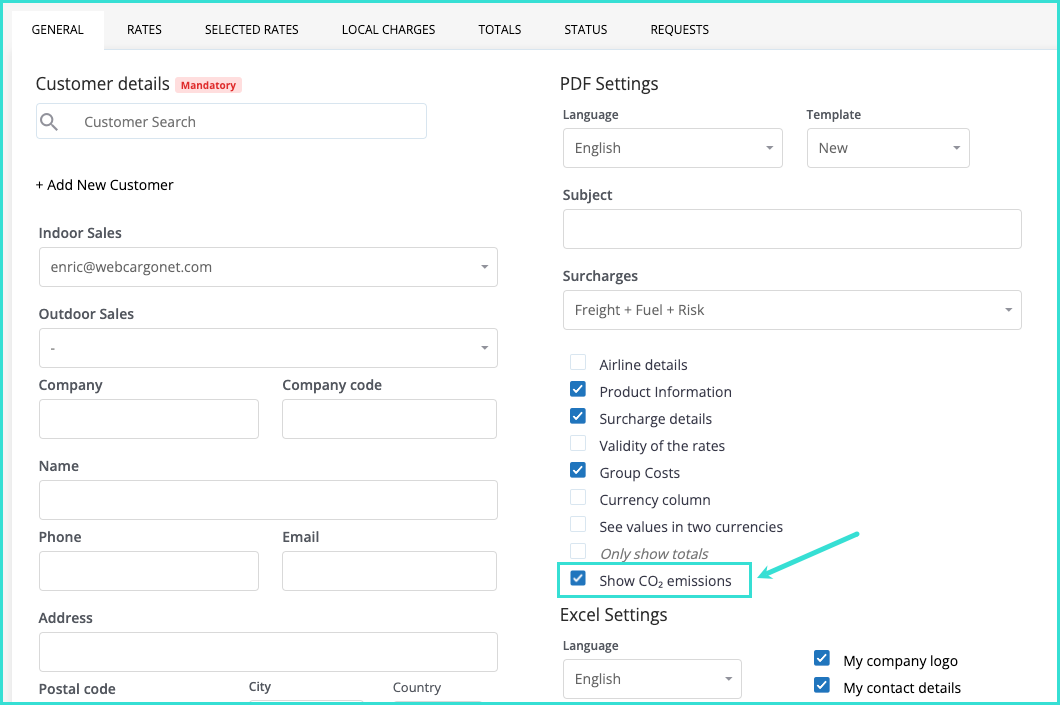The image size is (1060, 705).
Task: Open the Rates tab
Action: point(144,30)
